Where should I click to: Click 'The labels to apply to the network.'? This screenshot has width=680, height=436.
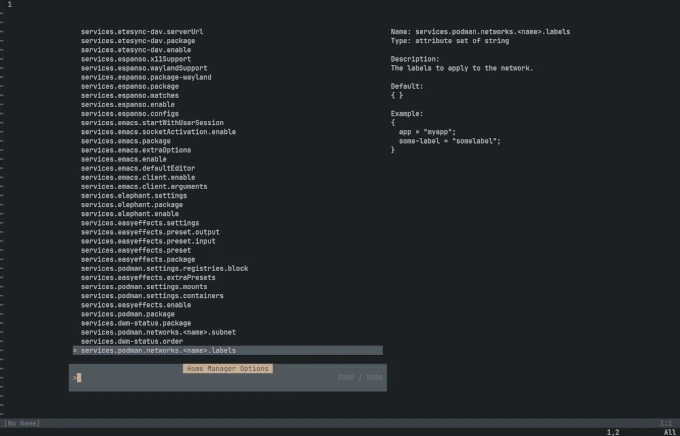pos(462,68)
